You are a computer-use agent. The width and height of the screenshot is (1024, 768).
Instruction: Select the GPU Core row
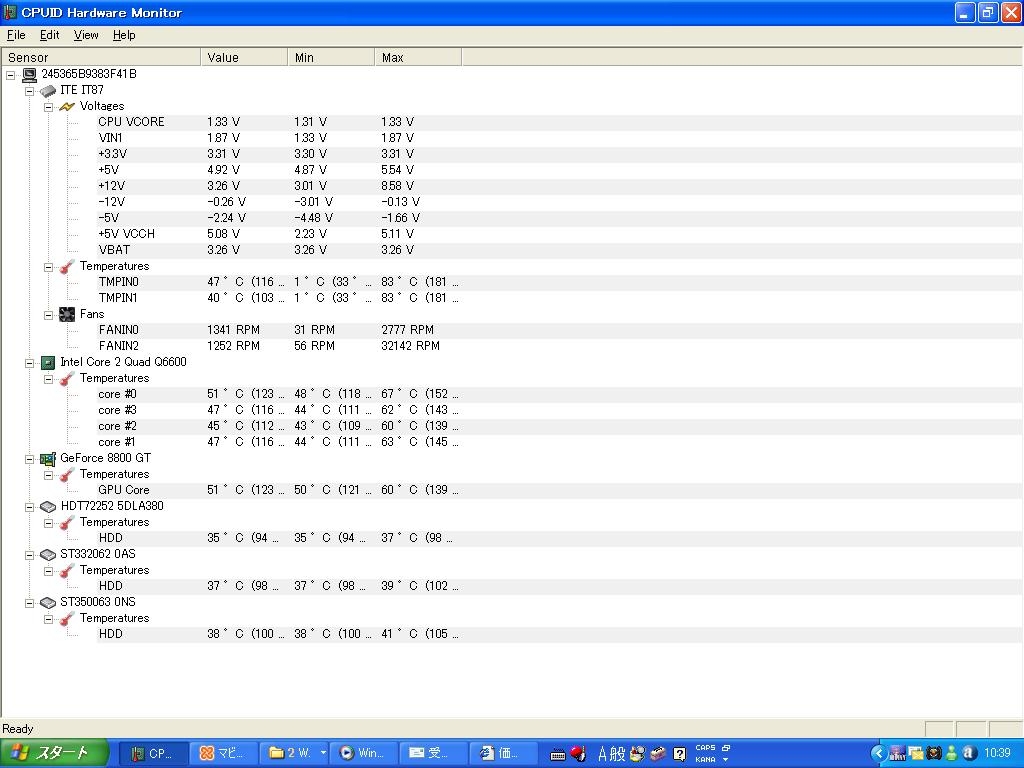pyautogui.click(x=559, y=490)
